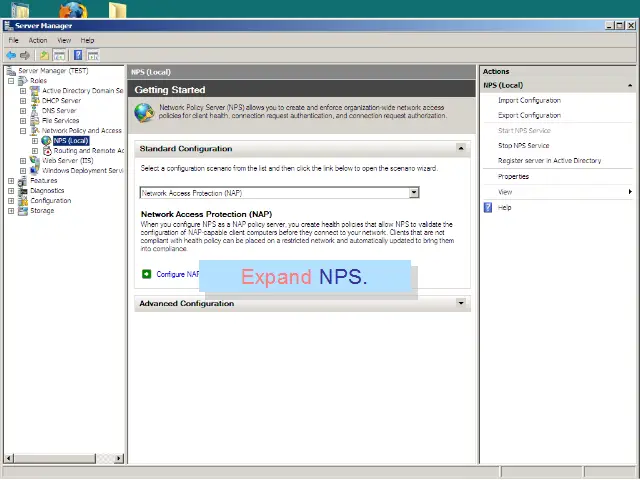Screen dimensions: 640x480
Task: Collapse the Standard Configuration section
Action: [461, 148]
